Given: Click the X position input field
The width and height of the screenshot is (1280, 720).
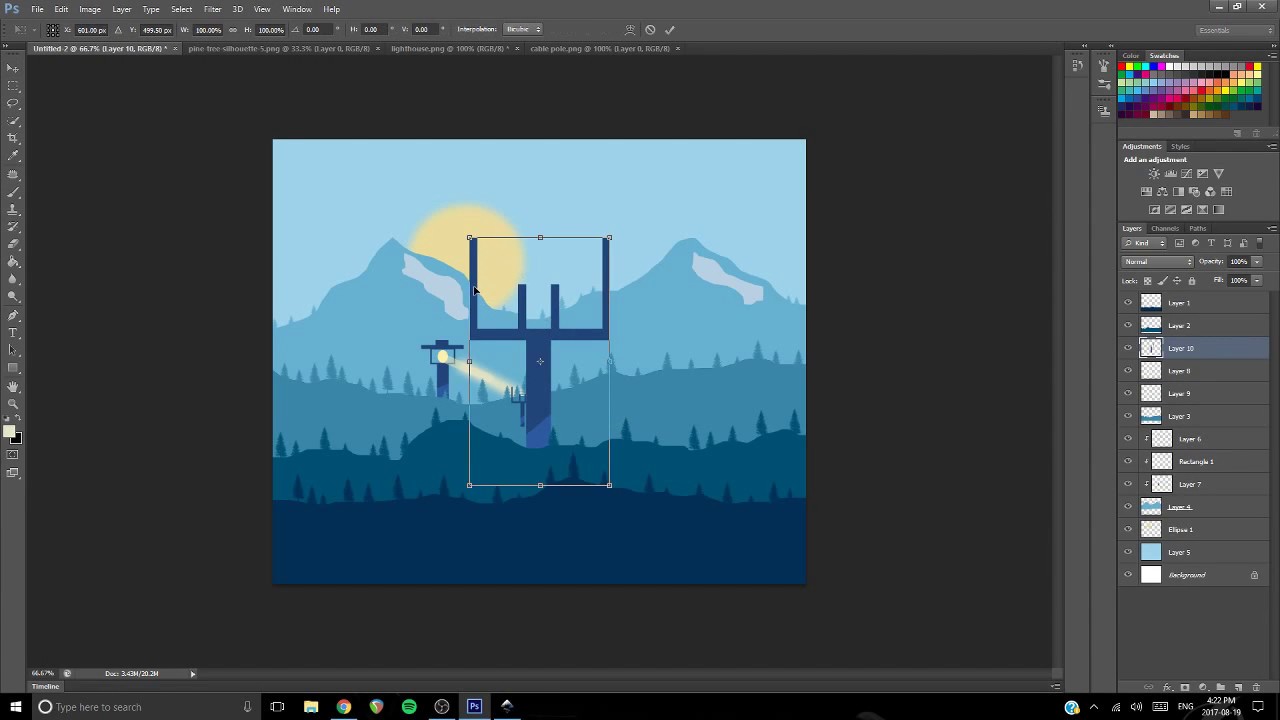Looking at the screenshot, I should (x=90, y=30).
